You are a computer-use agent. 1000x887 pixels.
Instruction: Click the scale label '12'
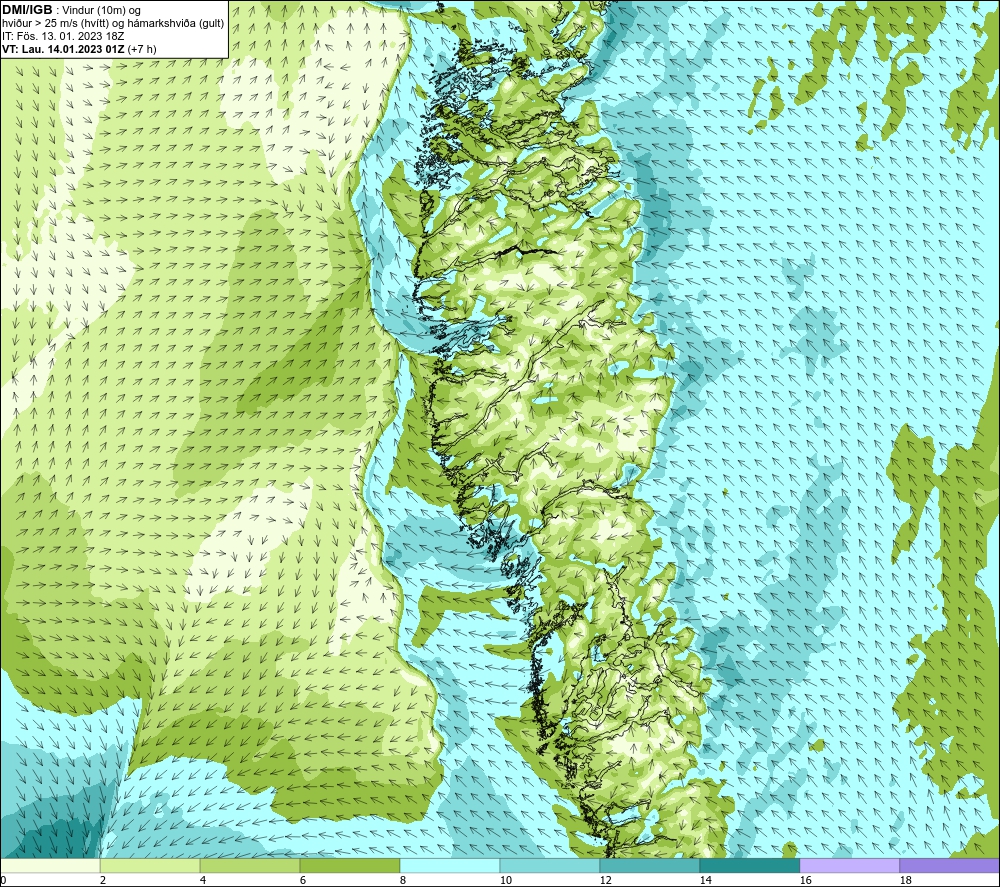click(x=605, y=881)
